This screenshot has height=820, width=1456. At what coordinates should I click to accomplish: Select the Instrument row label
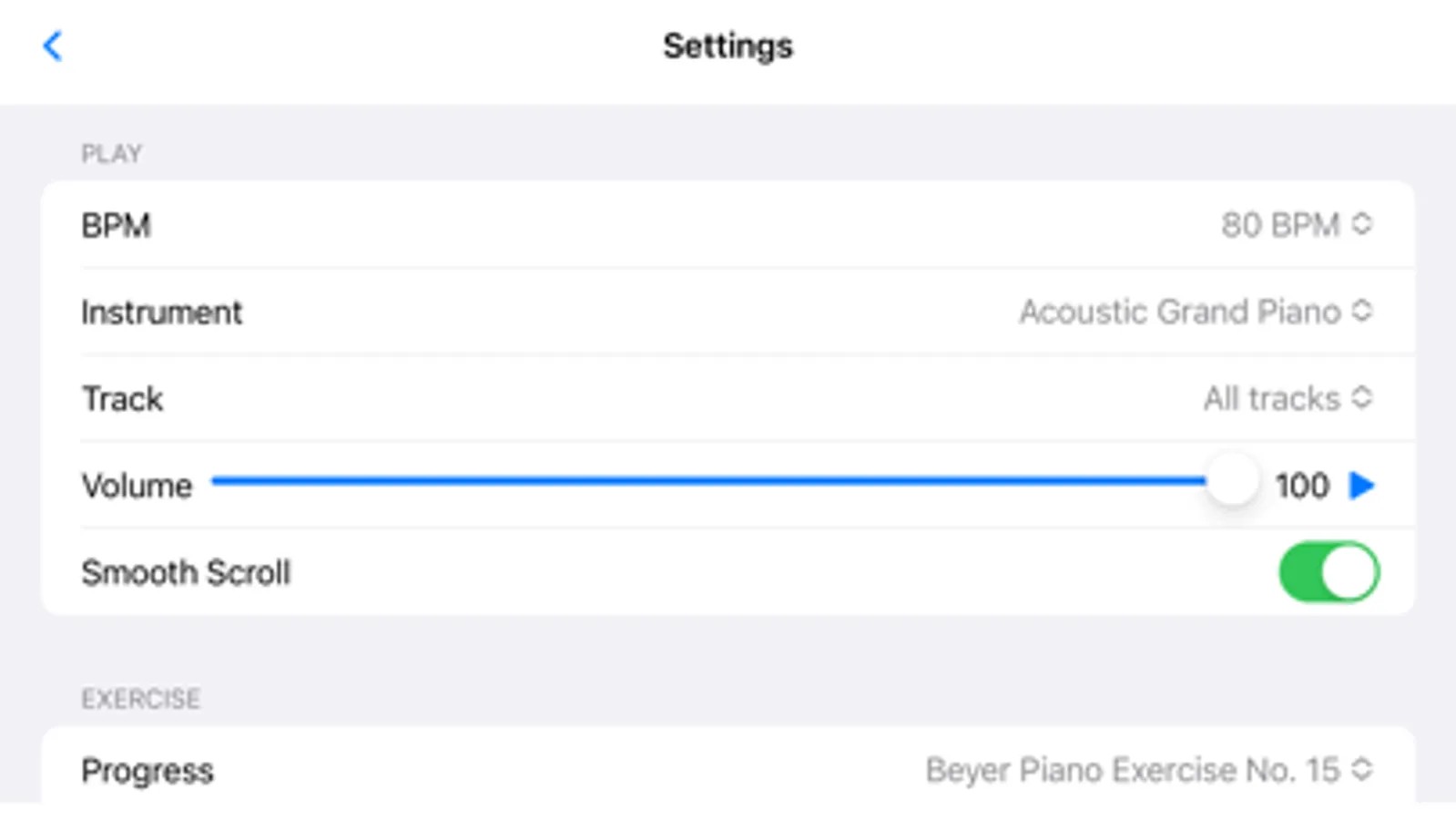(161, 313)
